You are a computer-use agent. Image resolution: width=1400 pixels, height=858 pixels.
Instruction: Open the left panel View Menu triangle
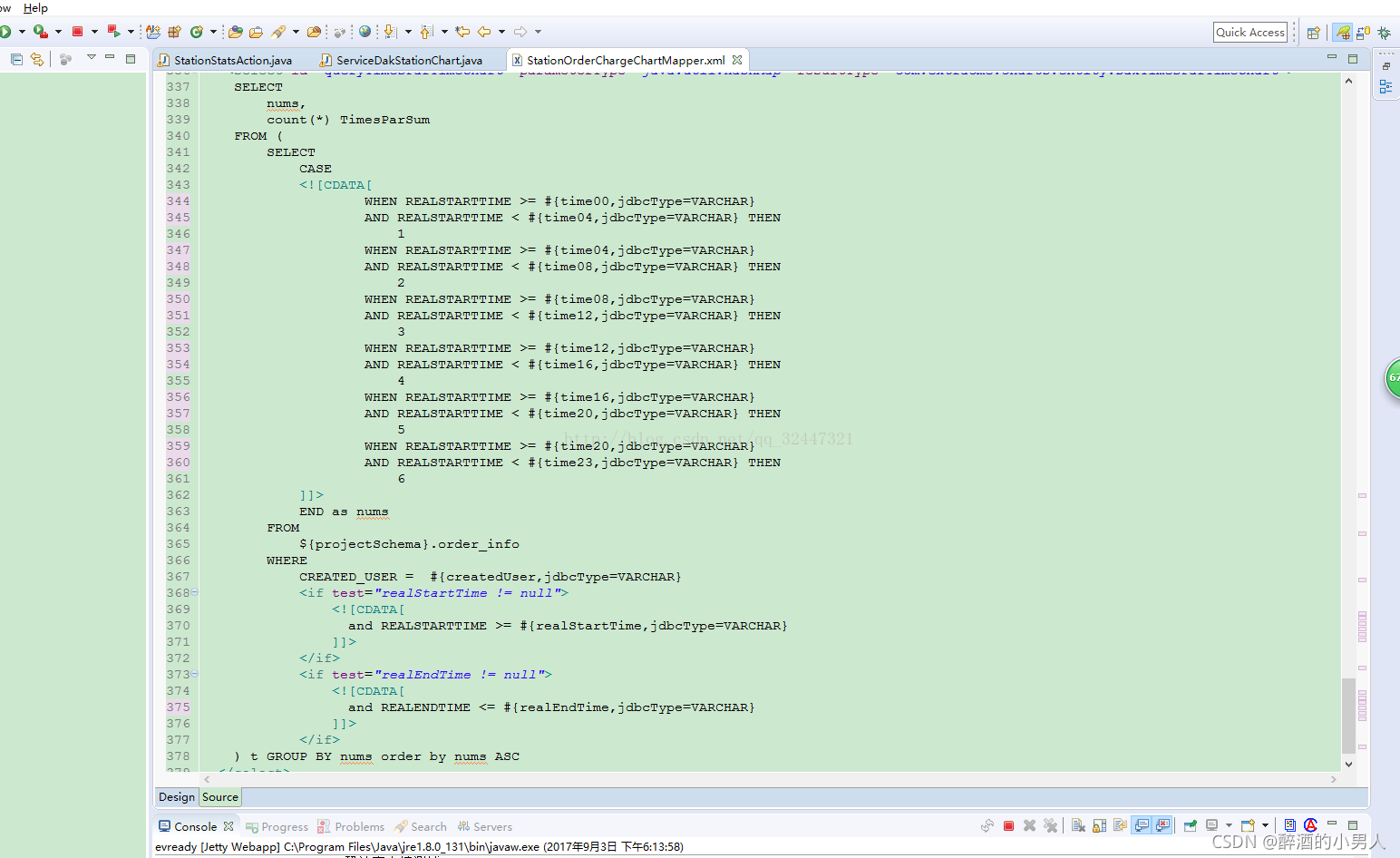tap(91, 57)
